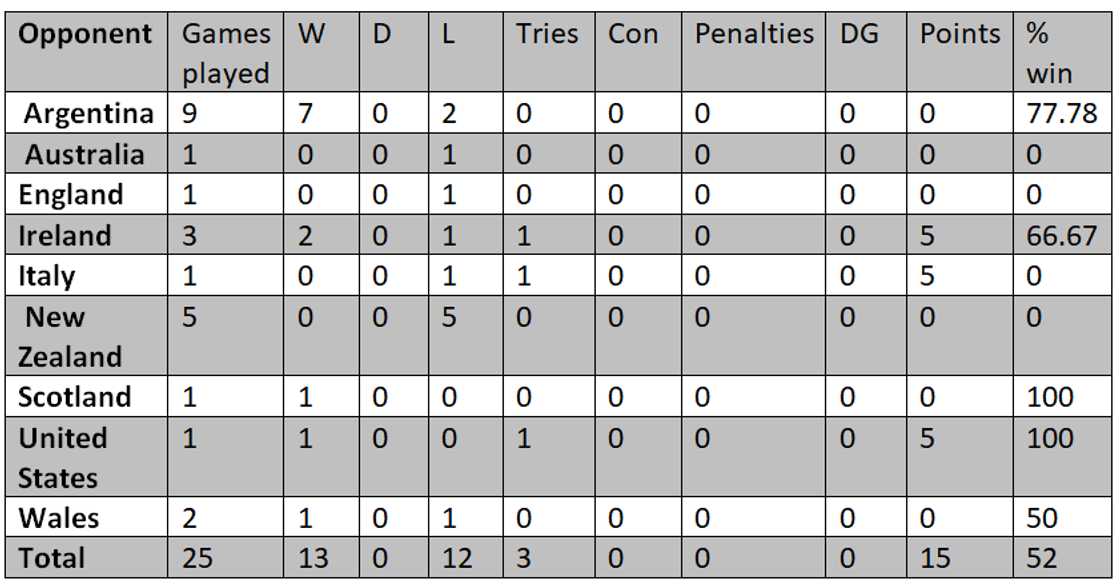Click the Italy row label
Image resolution: width=1120 pixels, height=587 pixels.
point(47,276)
